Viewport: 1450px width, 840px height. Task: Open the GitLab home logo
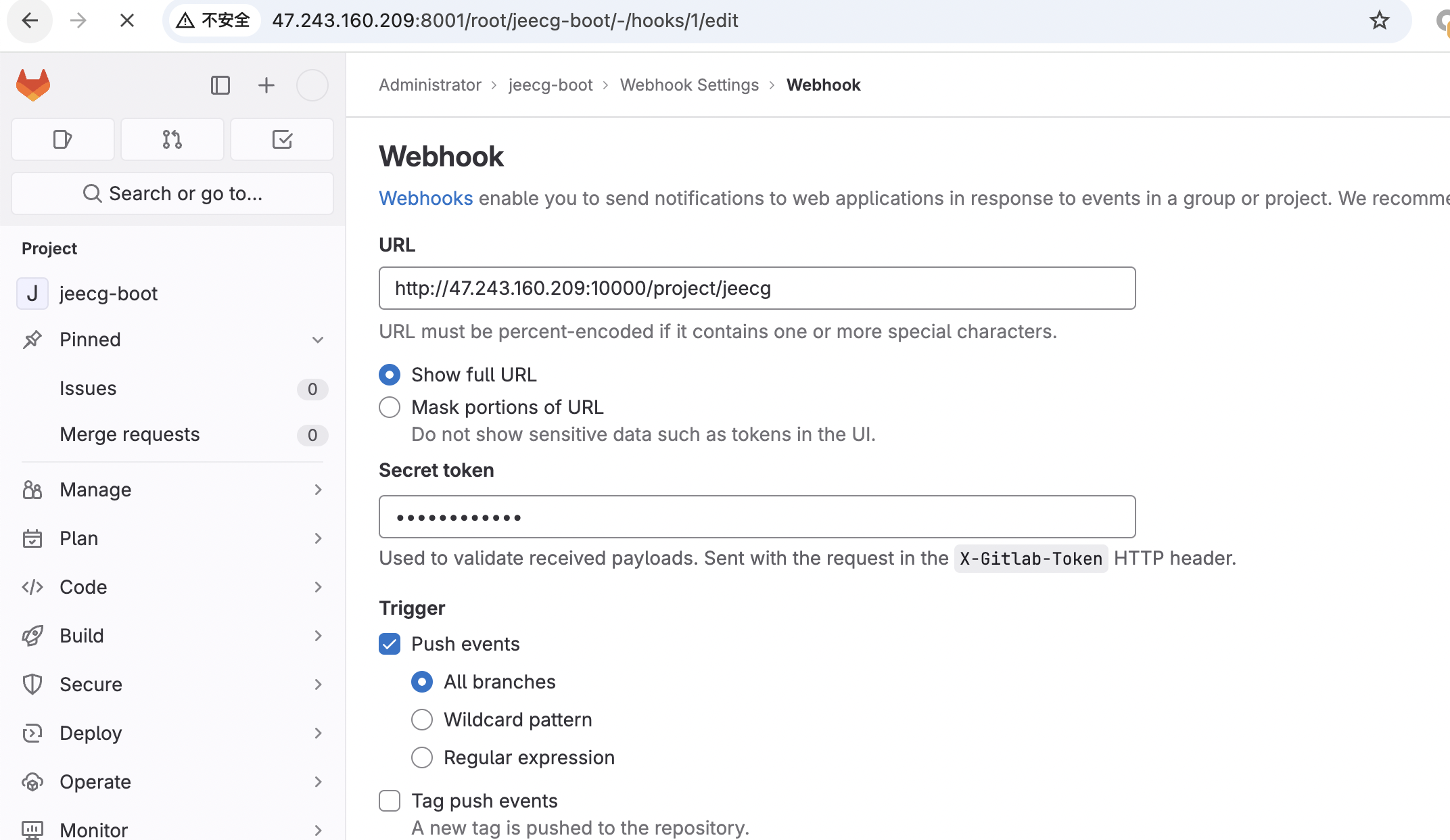pos(32,85)
